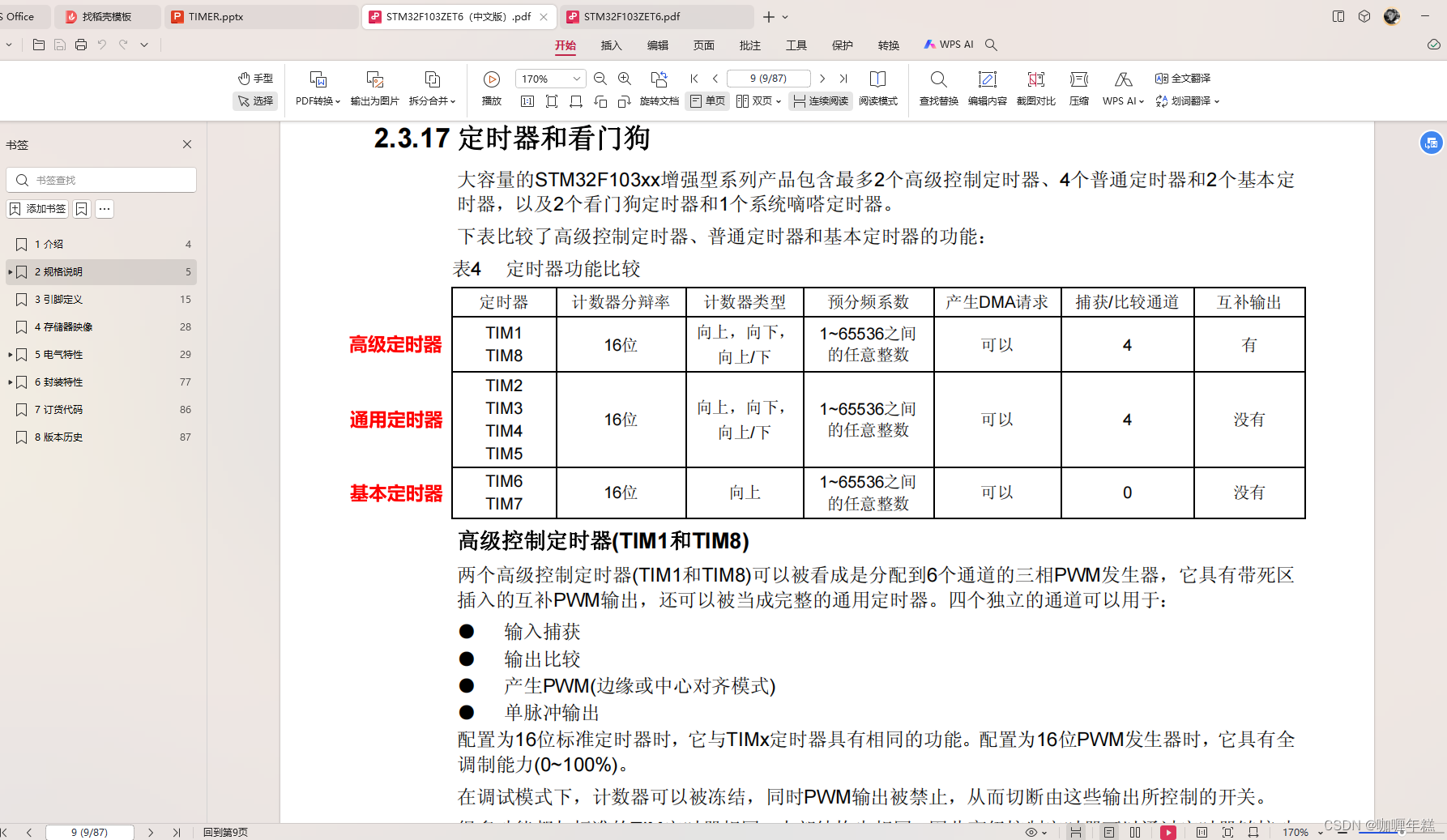The image size is (1447, 840).
Task: Click 压缩 compress PDF
Action: click(x=1079, y=89)
